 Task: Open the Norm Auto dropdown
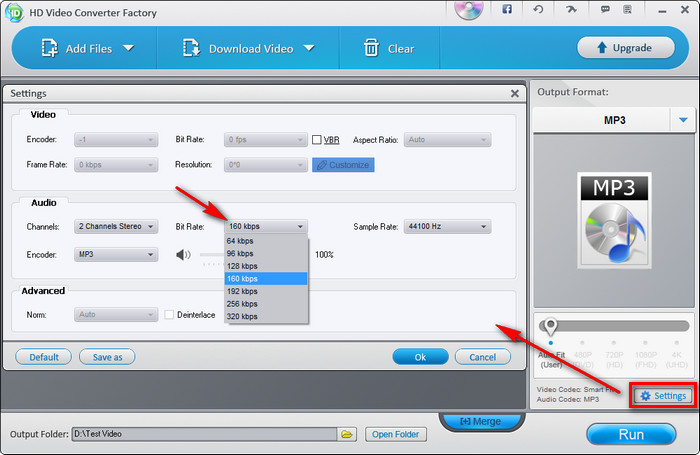[116, 315]
